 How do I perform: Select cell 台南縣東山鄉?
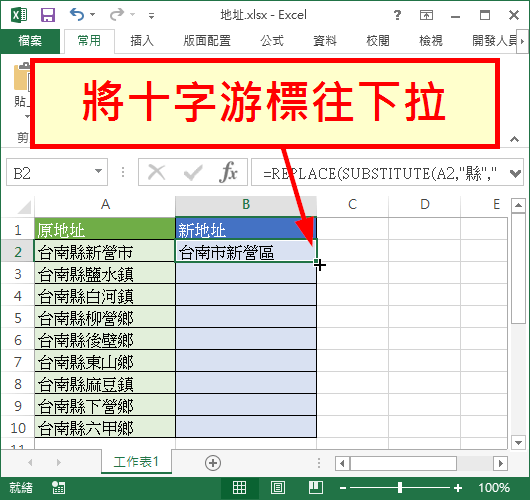point(105,361)
